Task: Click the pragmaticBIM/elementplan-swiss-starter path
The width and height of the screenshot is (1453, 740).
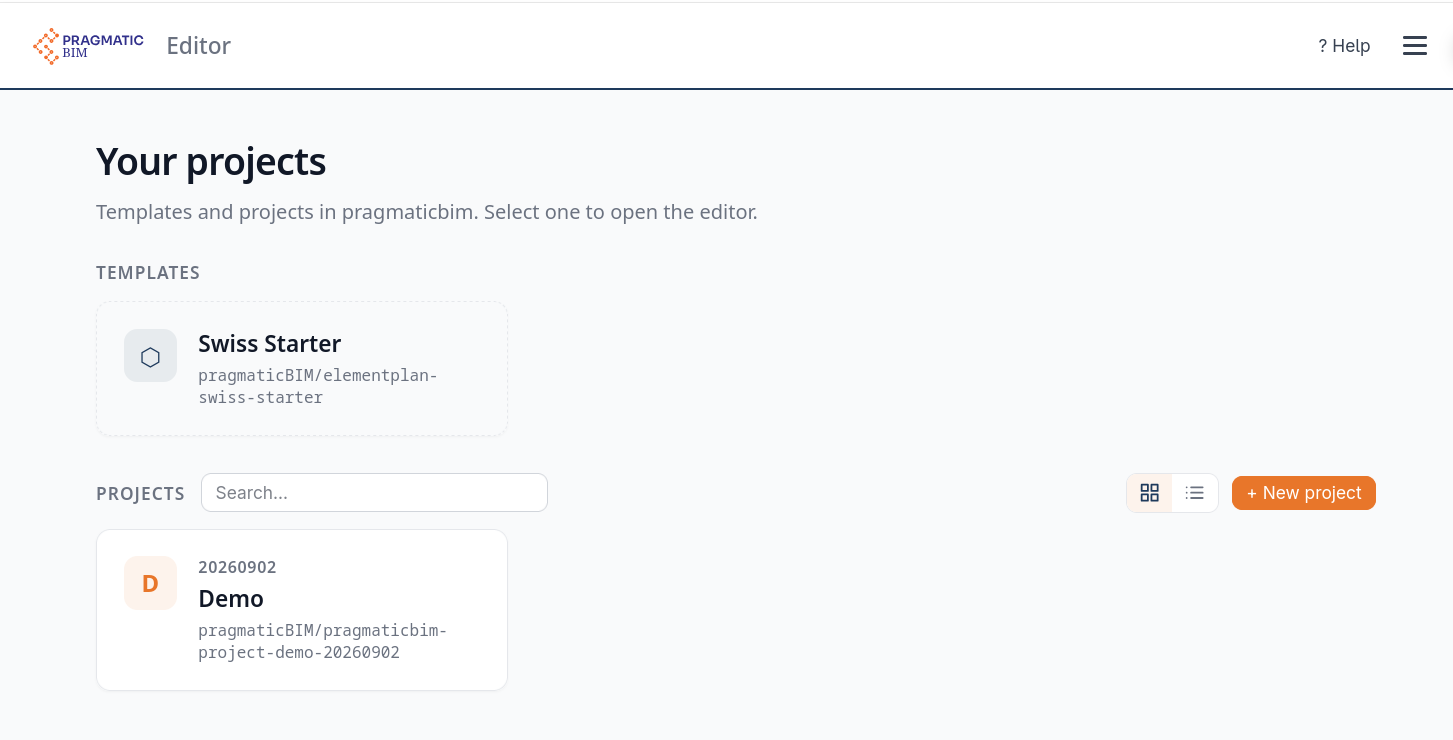Action: click(318, 386)
